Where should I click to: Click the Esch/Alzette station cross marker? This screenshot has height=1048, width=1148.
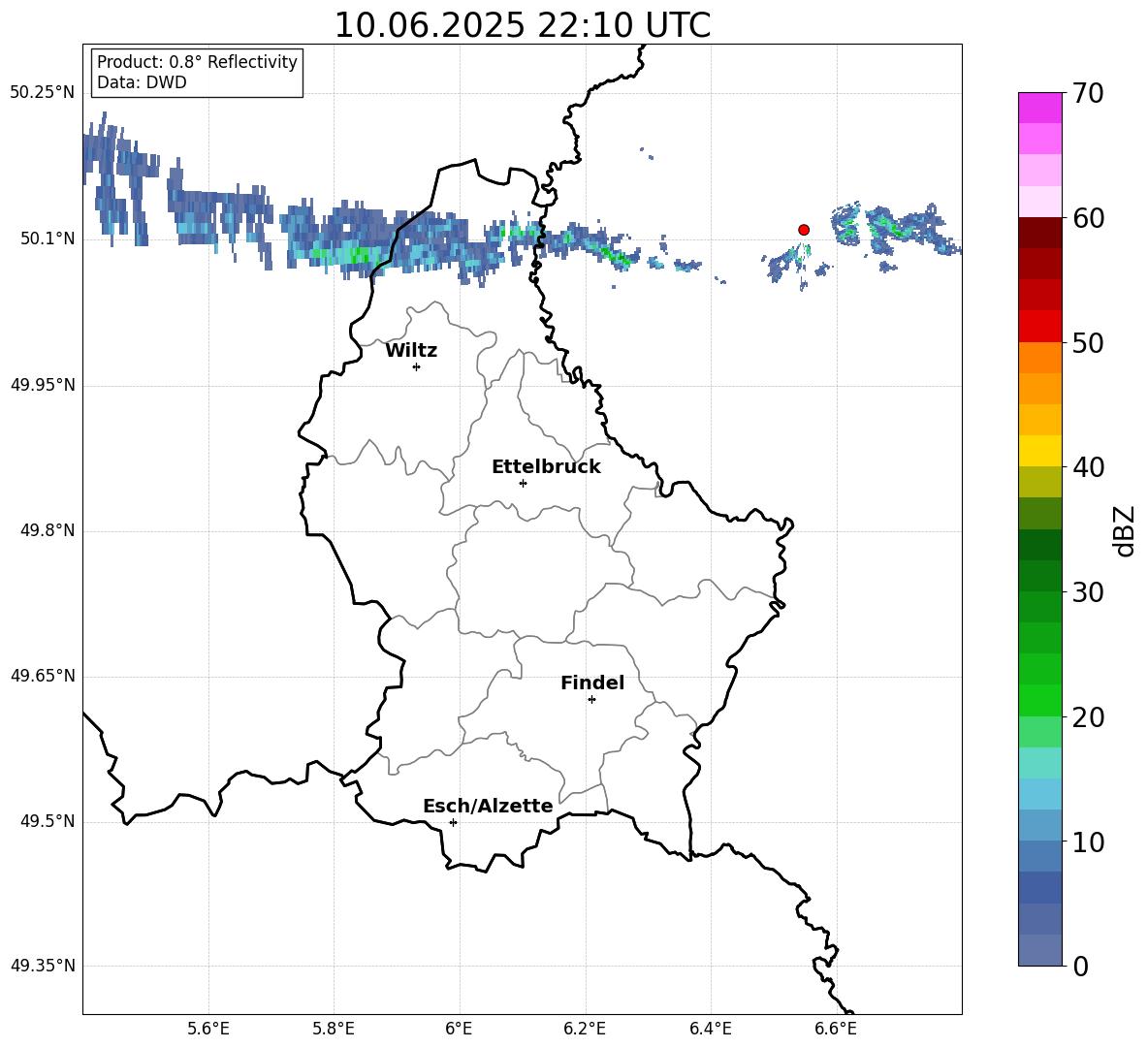tap(453, 822)
